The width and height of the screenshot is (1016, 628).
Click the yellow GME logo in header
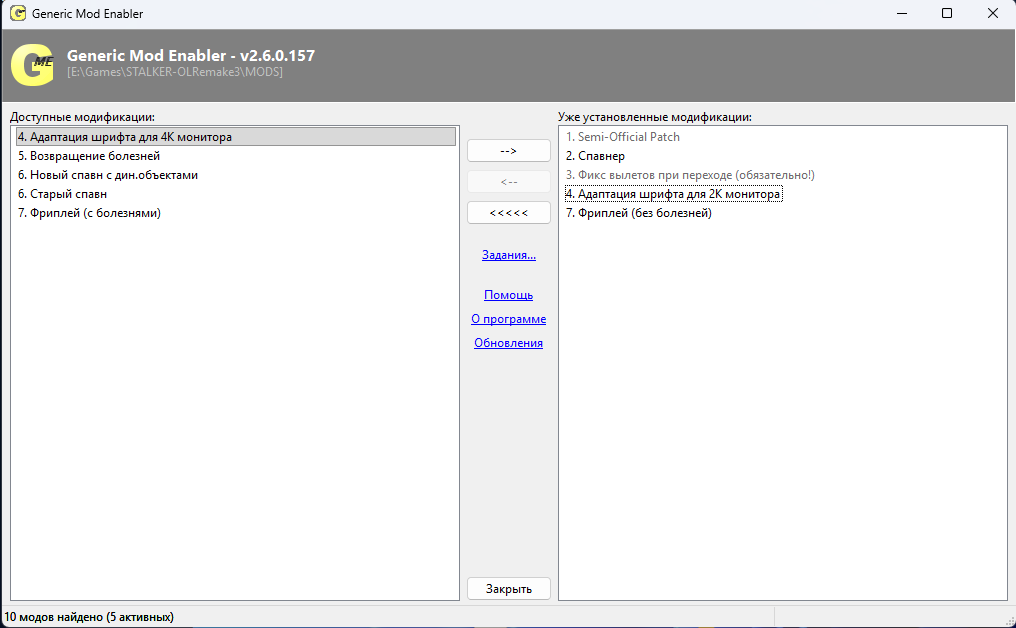coord(32,65)
